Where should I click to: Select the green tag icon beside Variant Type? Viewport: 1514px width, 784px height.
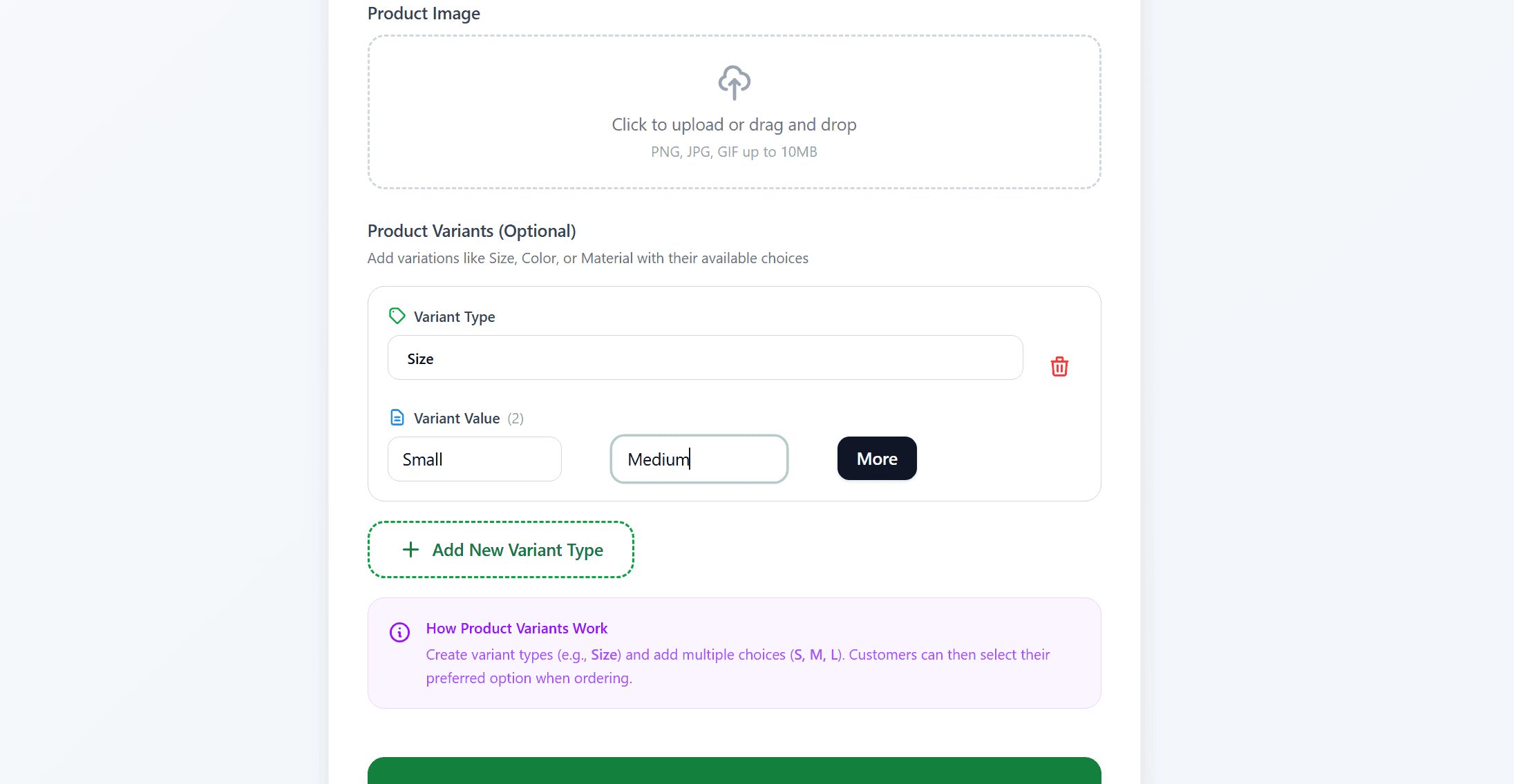point(397,315)
